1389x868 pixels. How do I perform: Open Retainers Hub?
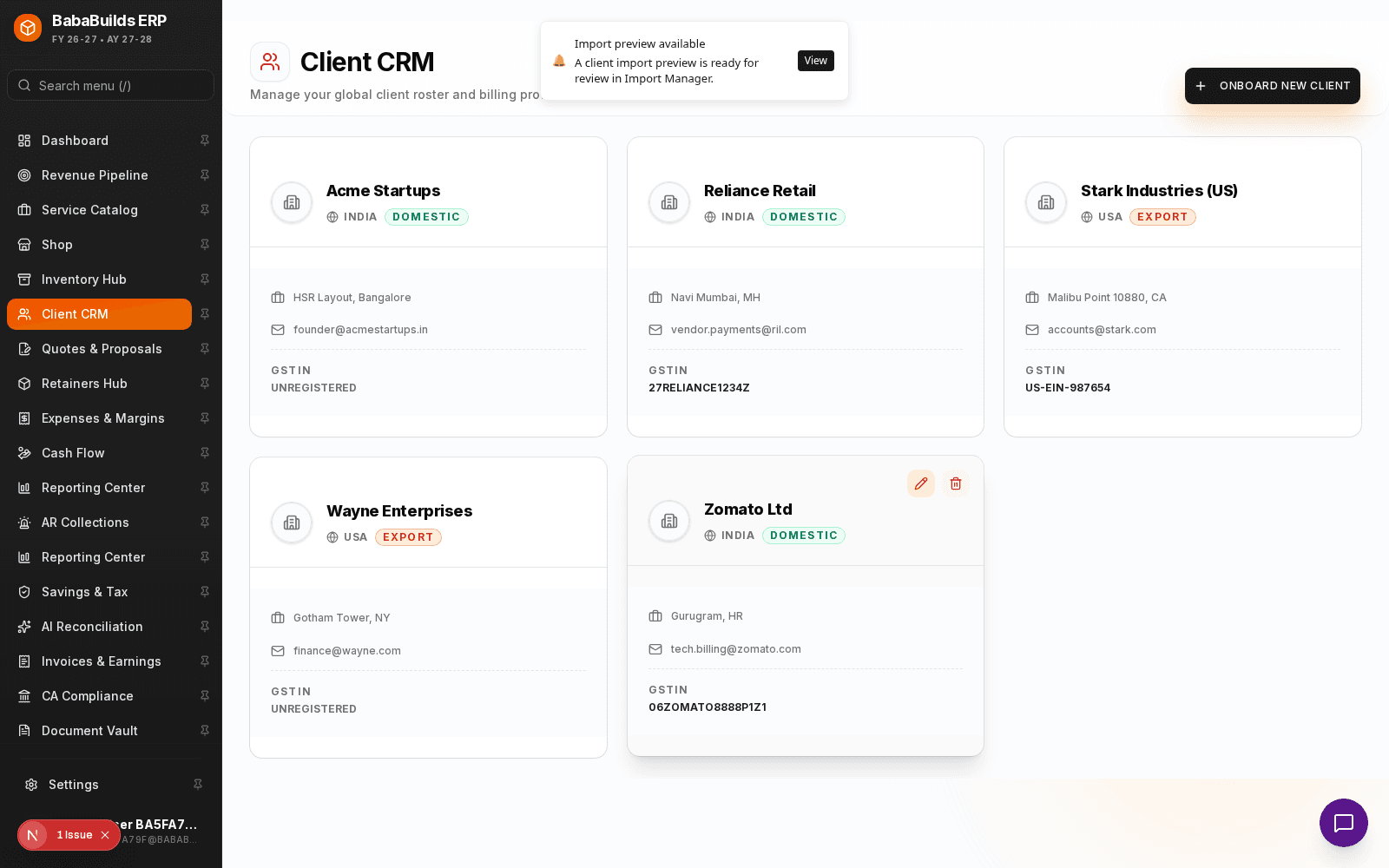click(99, 384)
